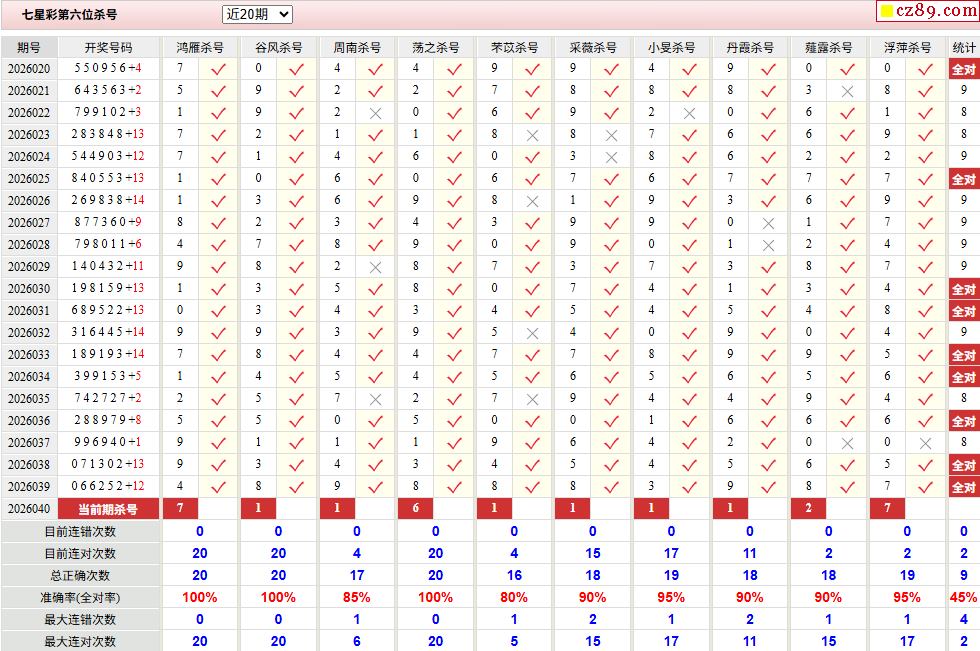Click X mark for 周南杀号 in row 2026029
The width and height of the screenshot is (980, 651).
375,267
